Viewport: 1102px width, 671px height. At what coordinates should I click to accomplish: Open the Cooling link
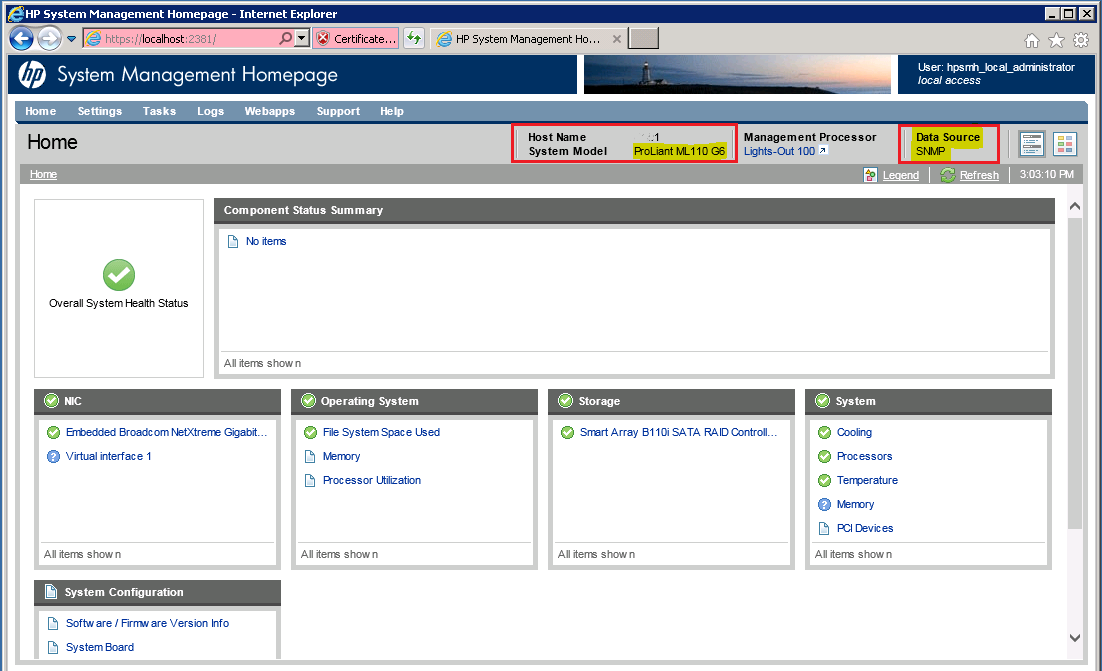(855, 432)
